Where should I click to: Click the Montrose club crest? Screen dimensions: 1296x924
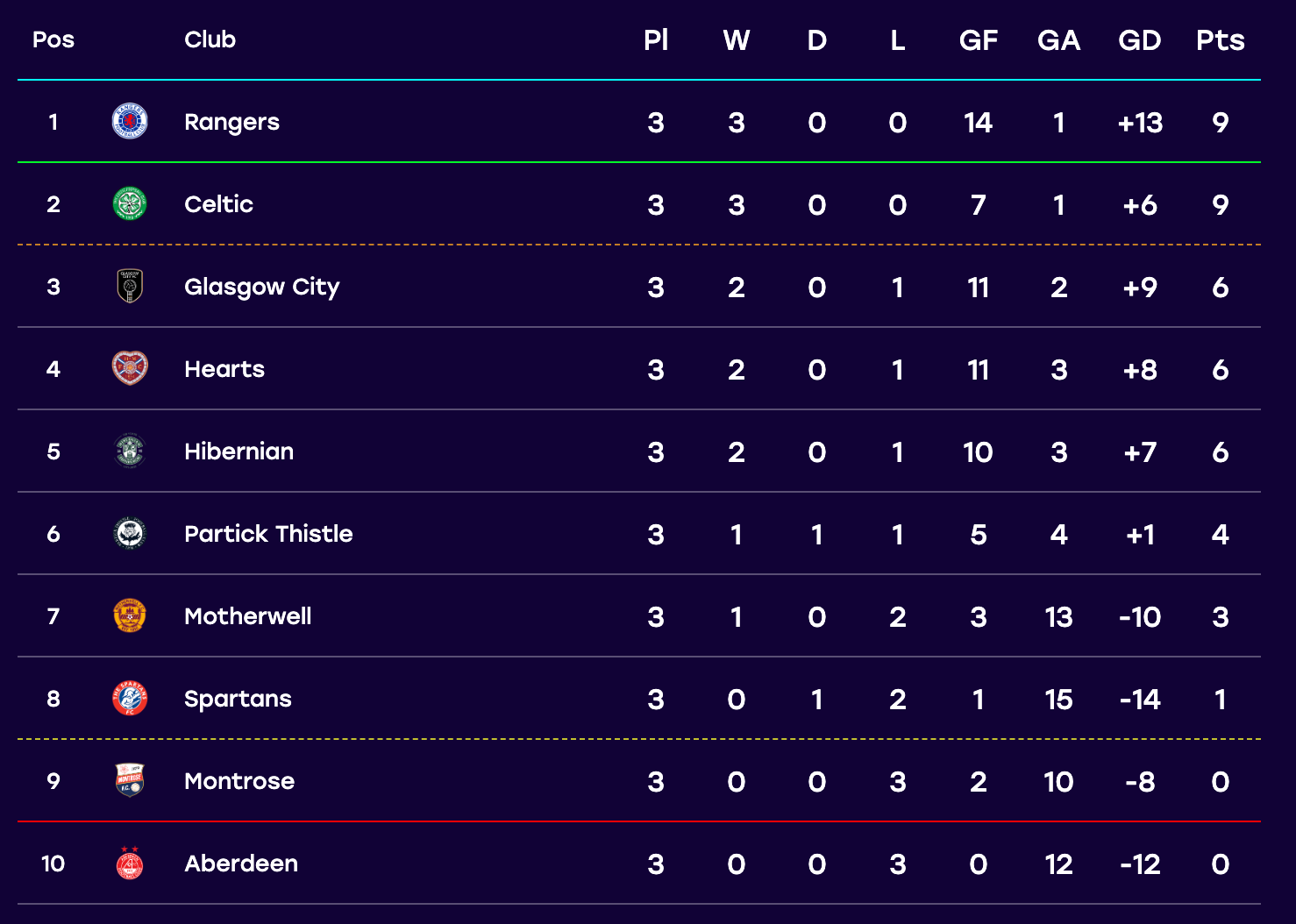click(130, 780)
